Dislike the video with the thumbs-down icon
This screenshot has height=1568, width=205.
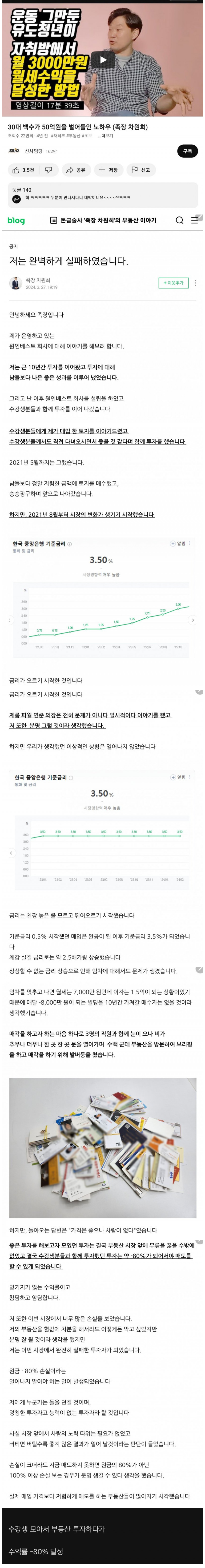point(48,170)
